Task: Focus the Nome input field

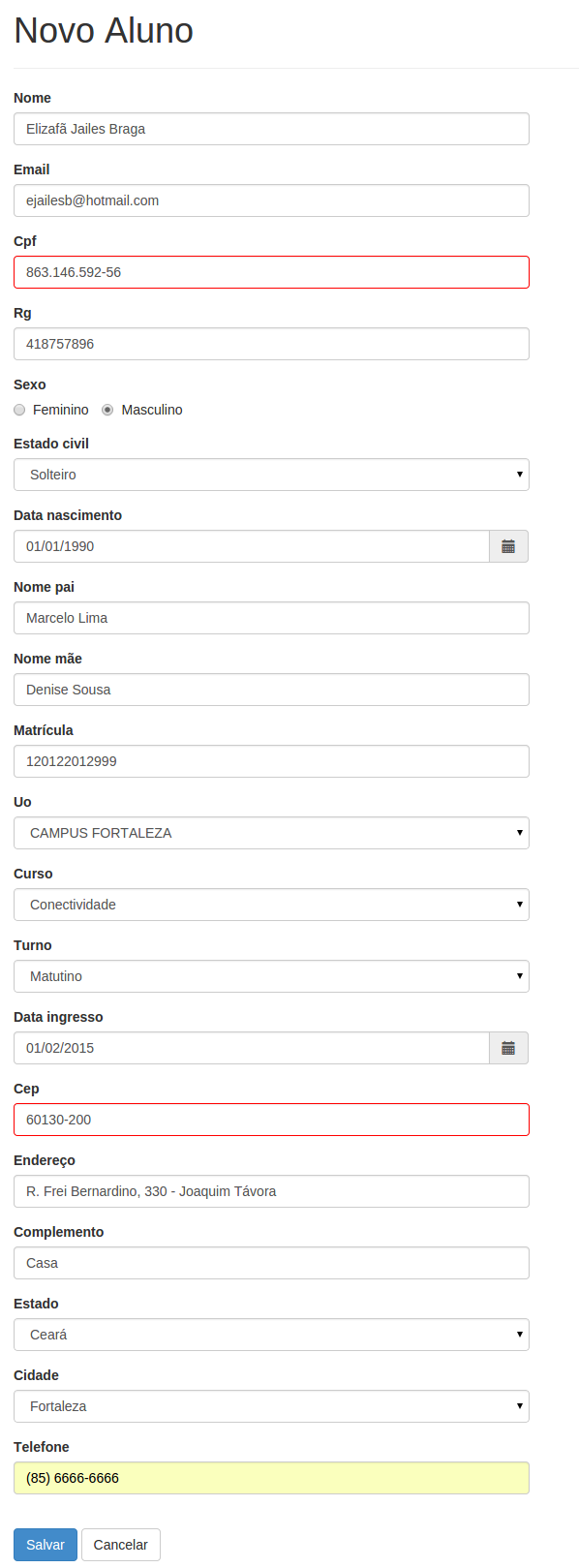Action: 271,129
